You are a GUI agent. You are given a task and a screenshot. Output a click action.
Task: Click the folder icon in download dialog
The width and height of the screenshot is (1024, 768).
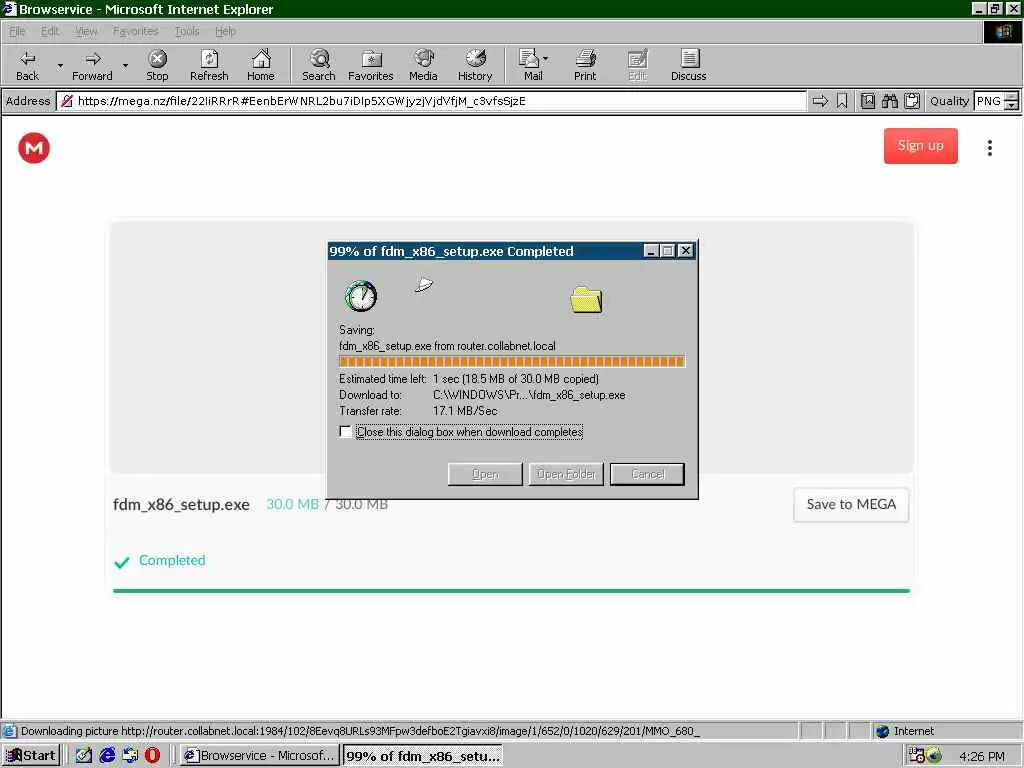(x=586, y=300)
